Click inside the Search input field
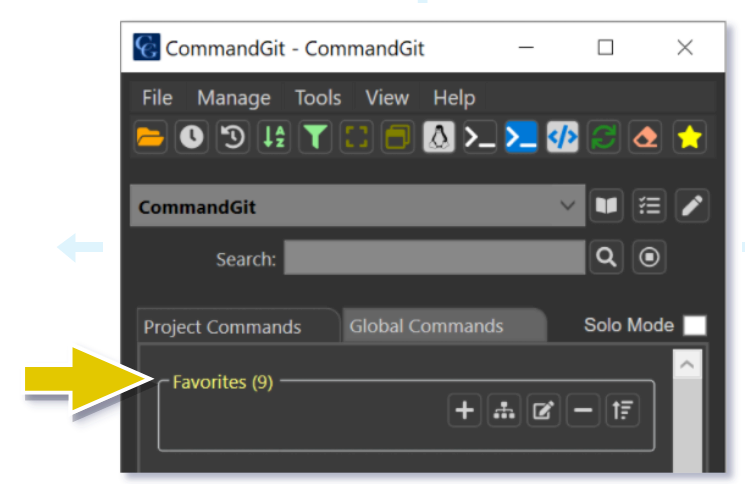Viewport: 745px width, 484px height. (434, 258)
